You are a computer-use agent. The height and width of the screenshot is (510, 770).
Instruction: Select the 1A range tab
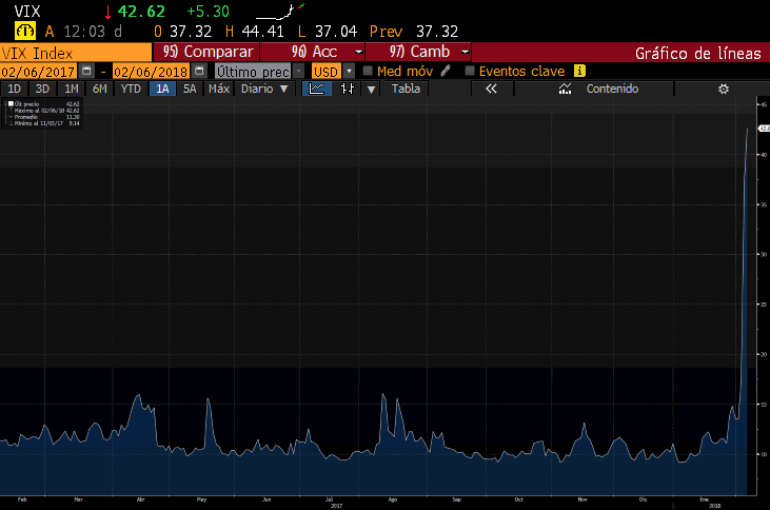(x=163, y=89)
